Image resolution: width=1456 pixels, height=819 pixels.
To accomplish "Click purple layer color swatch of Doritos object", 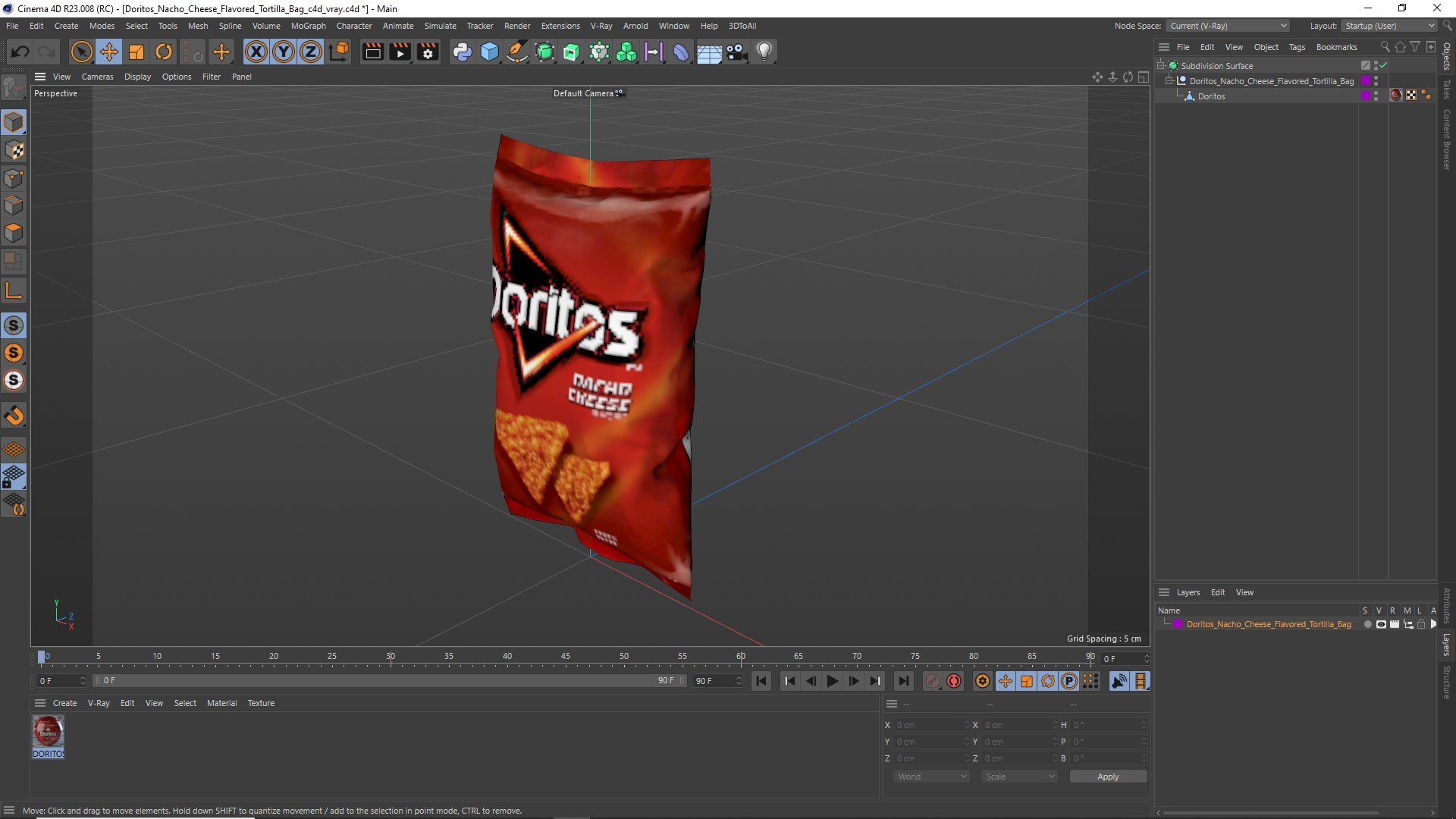I will (x=1366, y=96).
